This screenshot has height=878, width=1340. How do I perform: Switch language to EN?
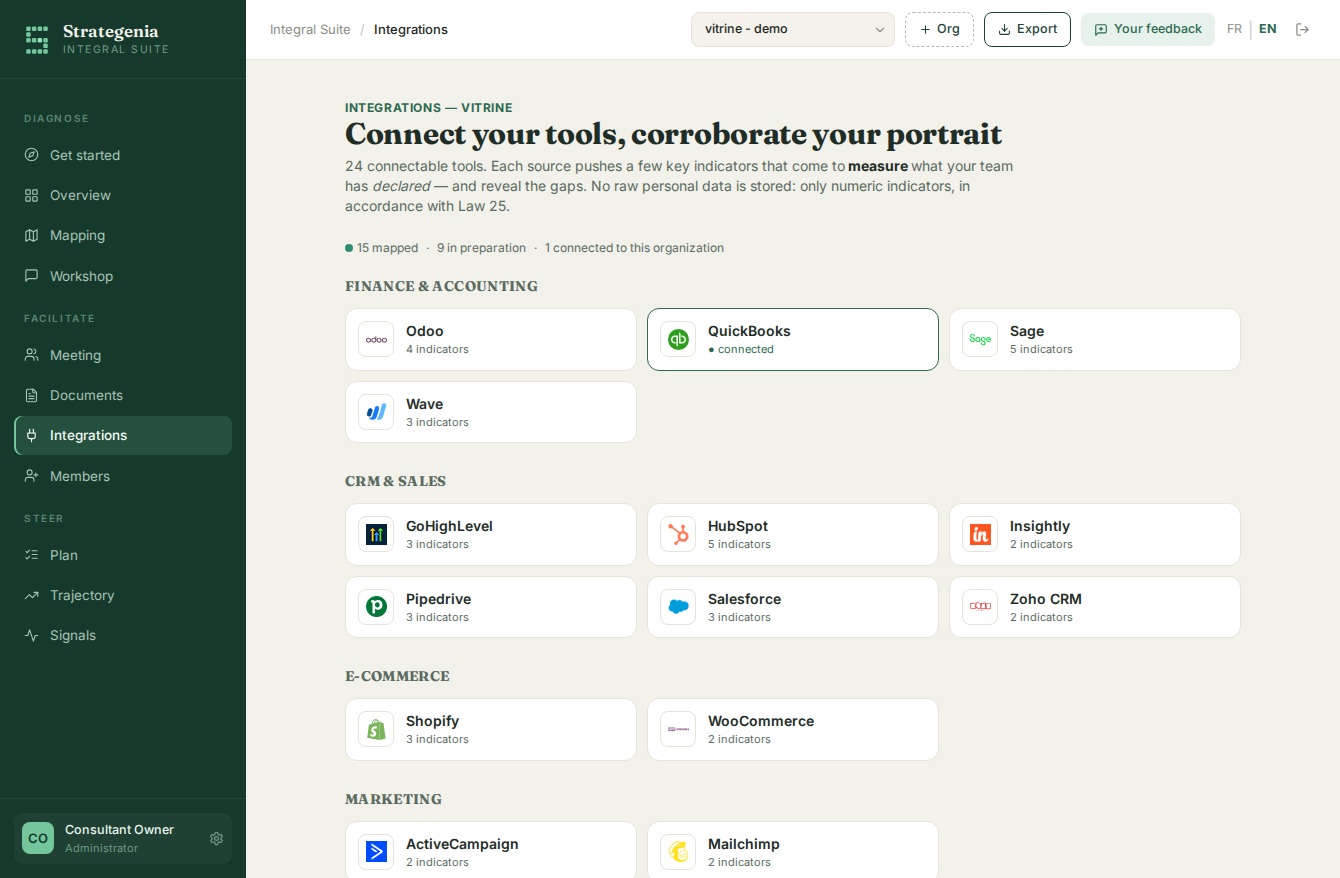[x=1268, y=29]
